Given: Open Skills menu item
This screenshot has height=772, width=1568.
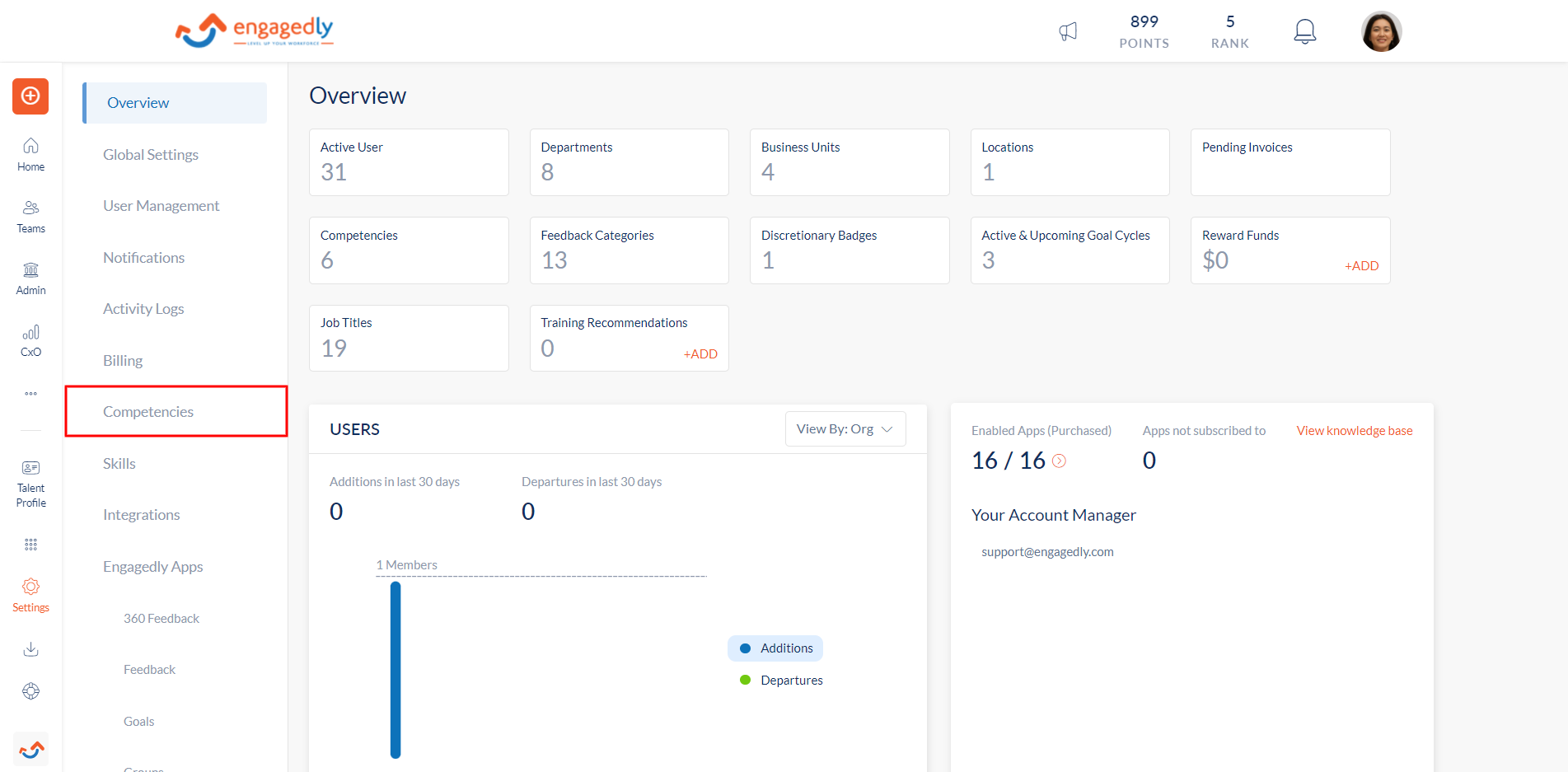Looking at the screenshot, I should tap(119, 464).
